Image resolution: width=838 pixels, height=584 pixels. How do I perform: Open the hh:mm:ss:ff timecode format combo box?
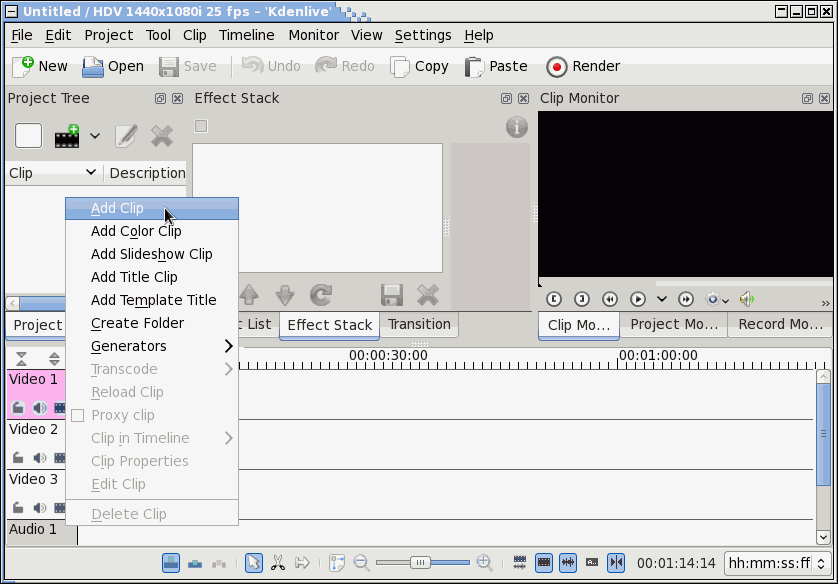tap(777, 563)
